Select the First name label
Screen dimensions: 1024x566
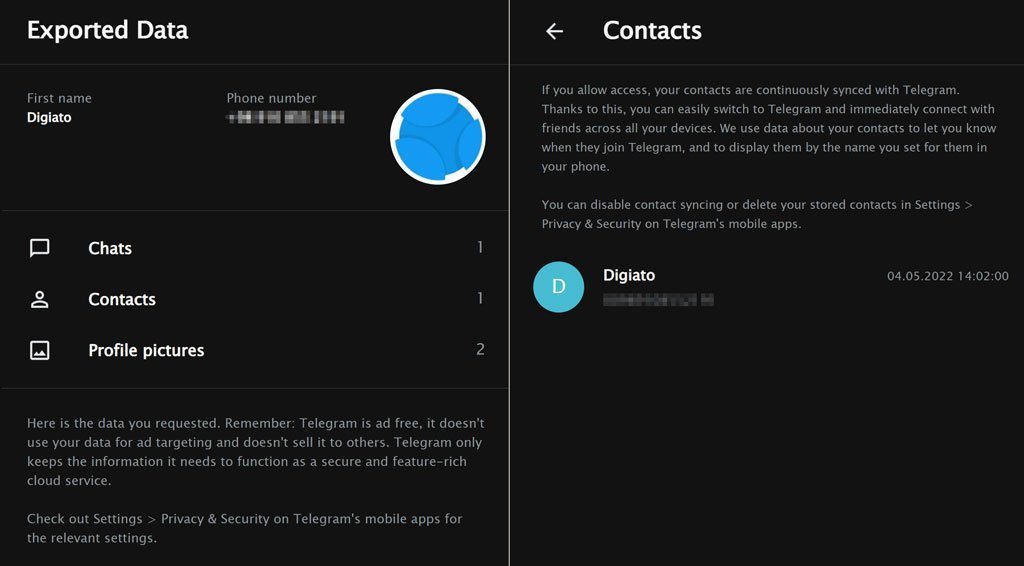tap(59, 98)
